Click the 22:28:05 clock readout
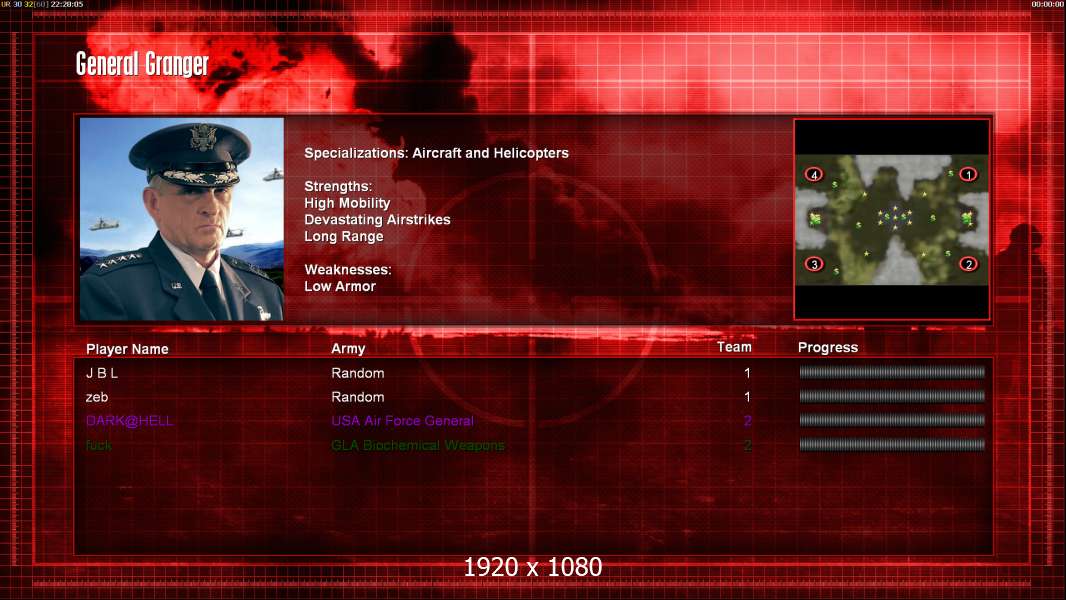 coord(67,4)
